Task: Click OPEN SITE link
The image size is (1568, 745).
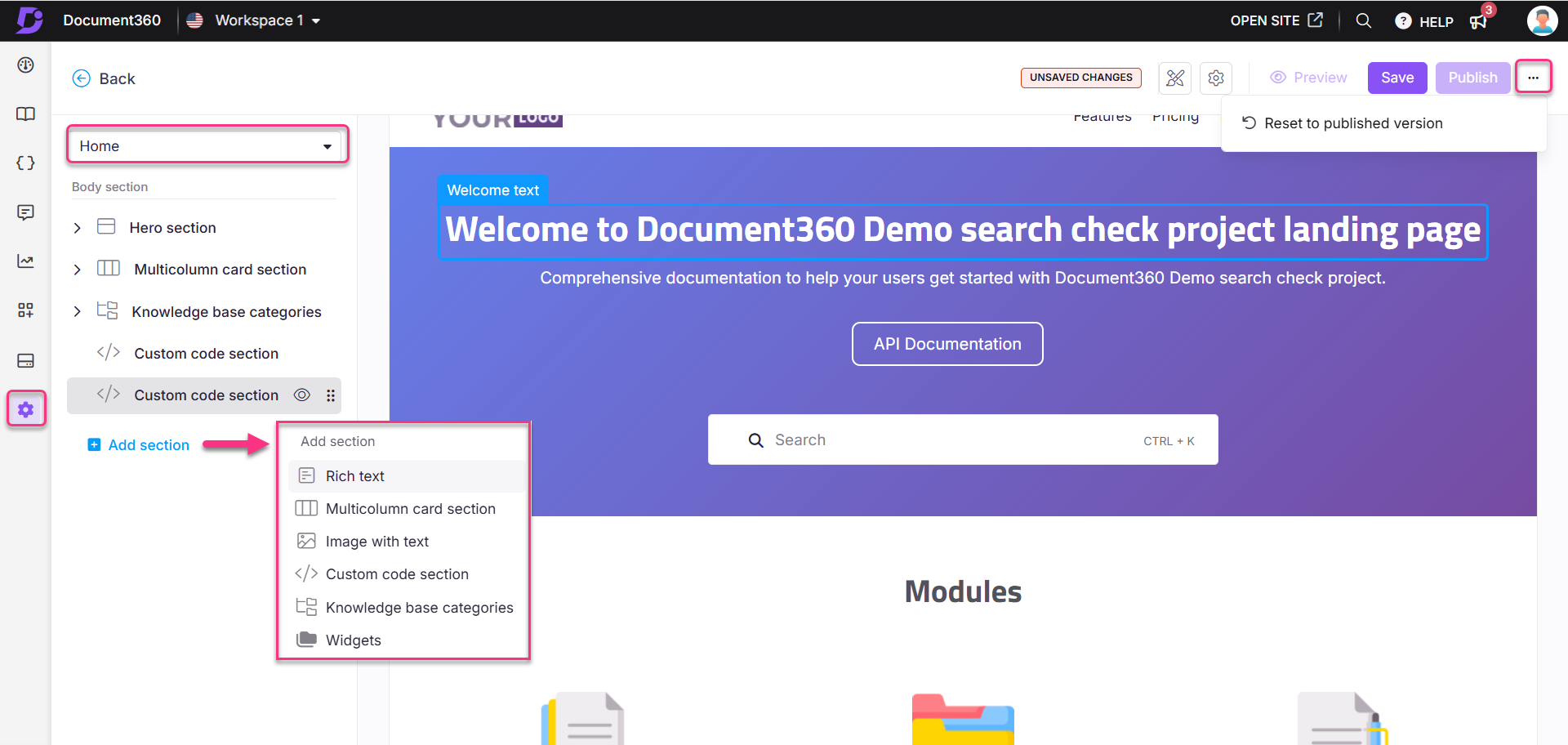Action: pyautogui.click(x=1276, y=20)
